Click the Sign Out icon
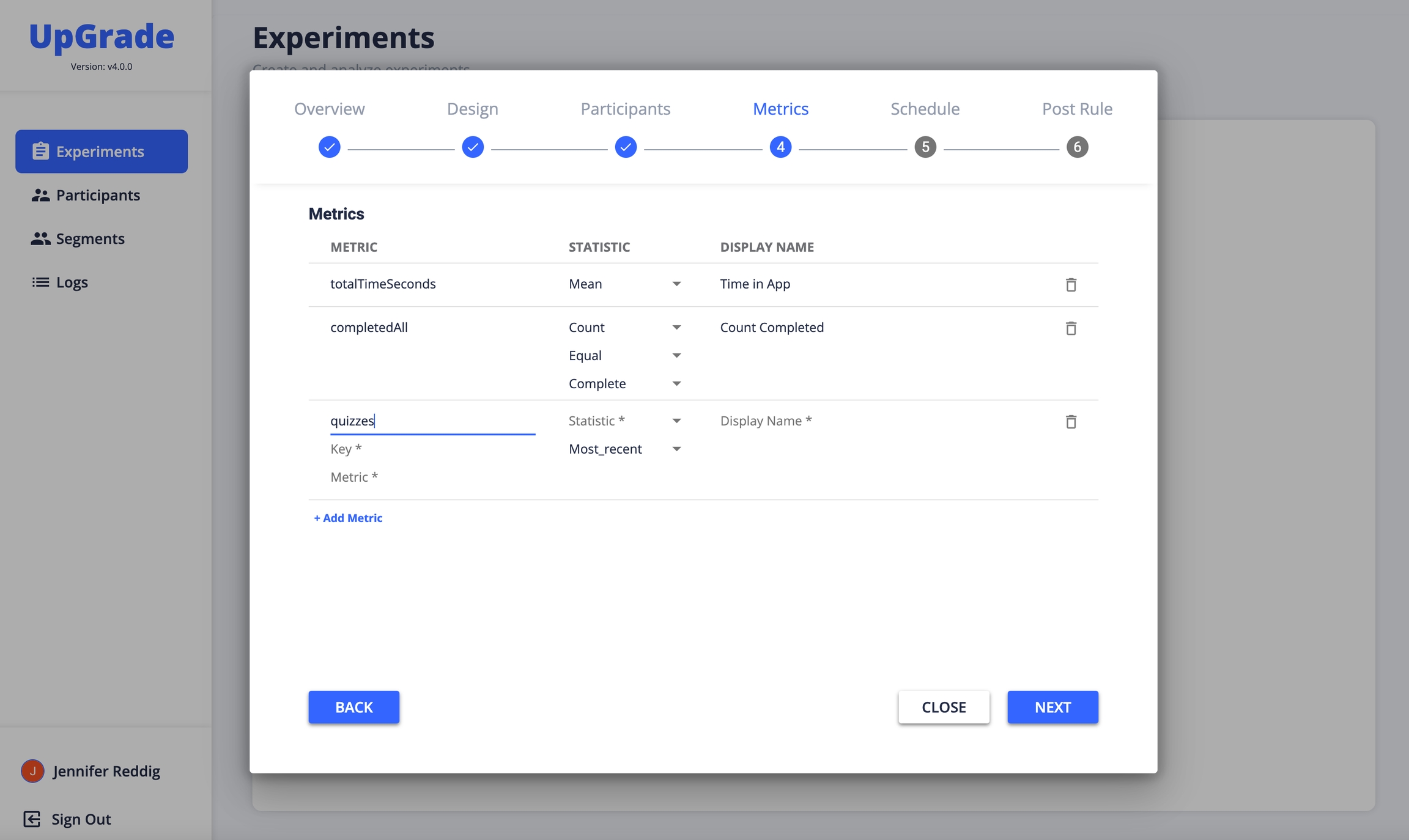 [32, 819]
